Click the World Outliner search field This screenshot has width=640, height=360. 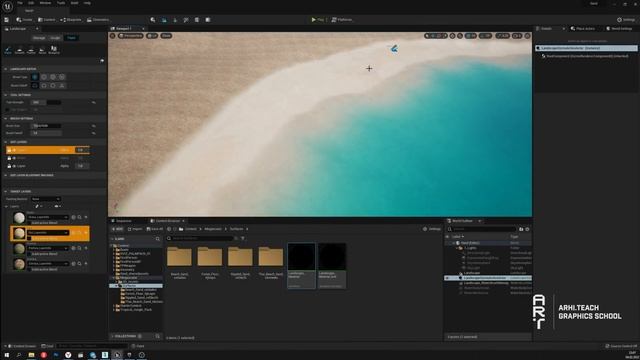pos(482,229)
